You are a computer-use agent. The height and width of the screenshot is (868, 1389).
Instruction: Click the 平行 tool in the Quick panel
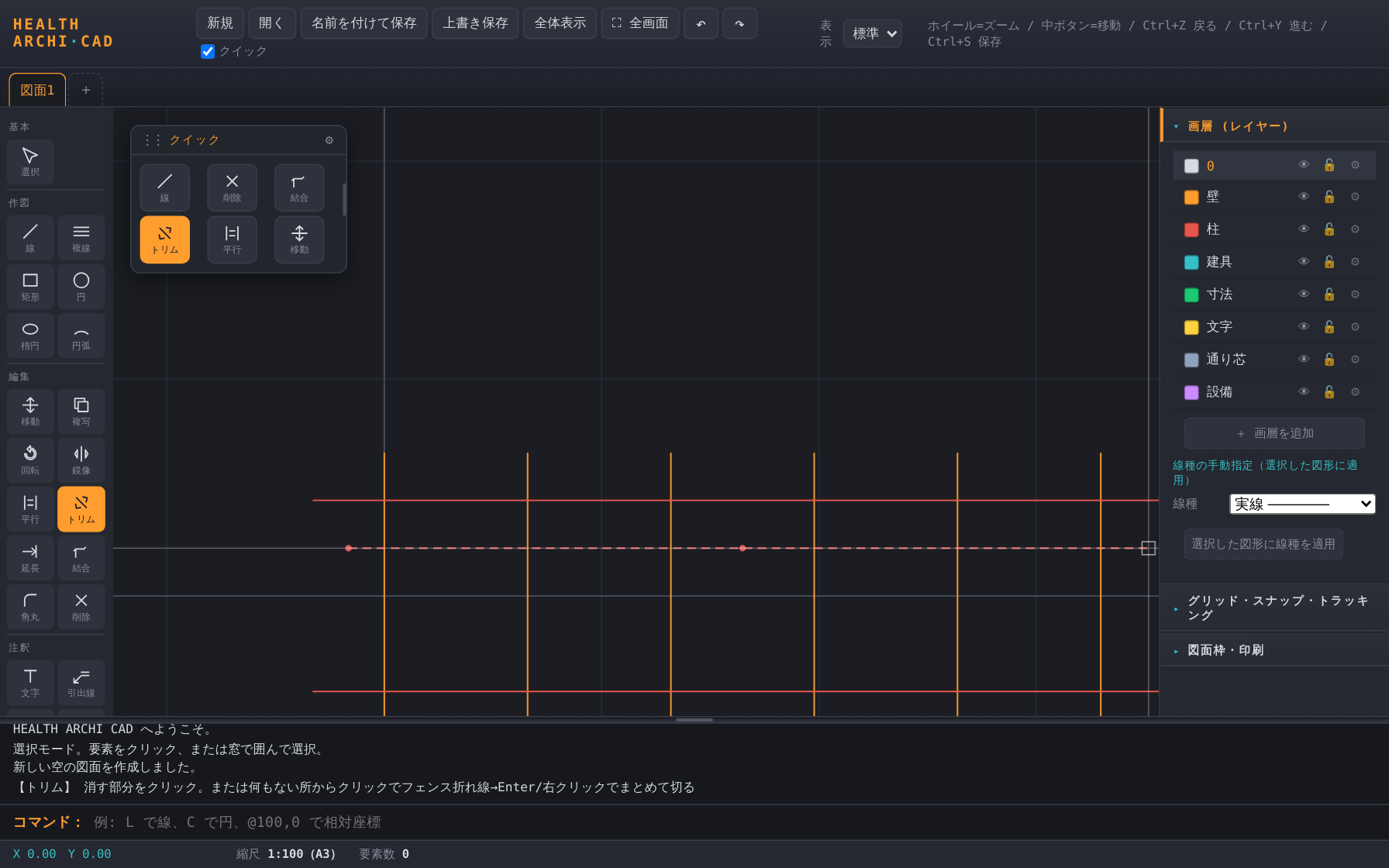[x=232, y=239]
